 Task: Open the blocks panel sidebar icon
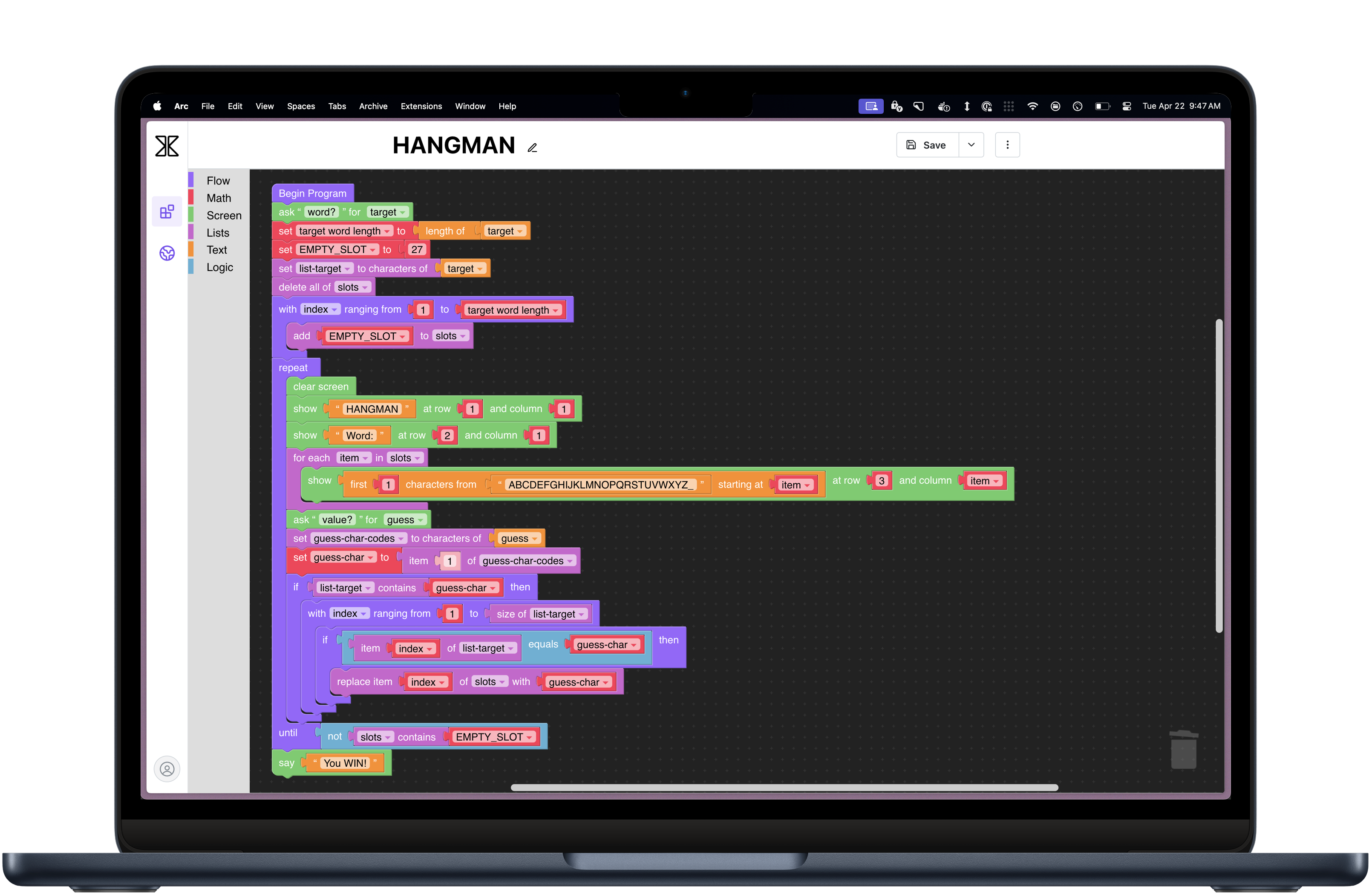(x=167, y=212)
